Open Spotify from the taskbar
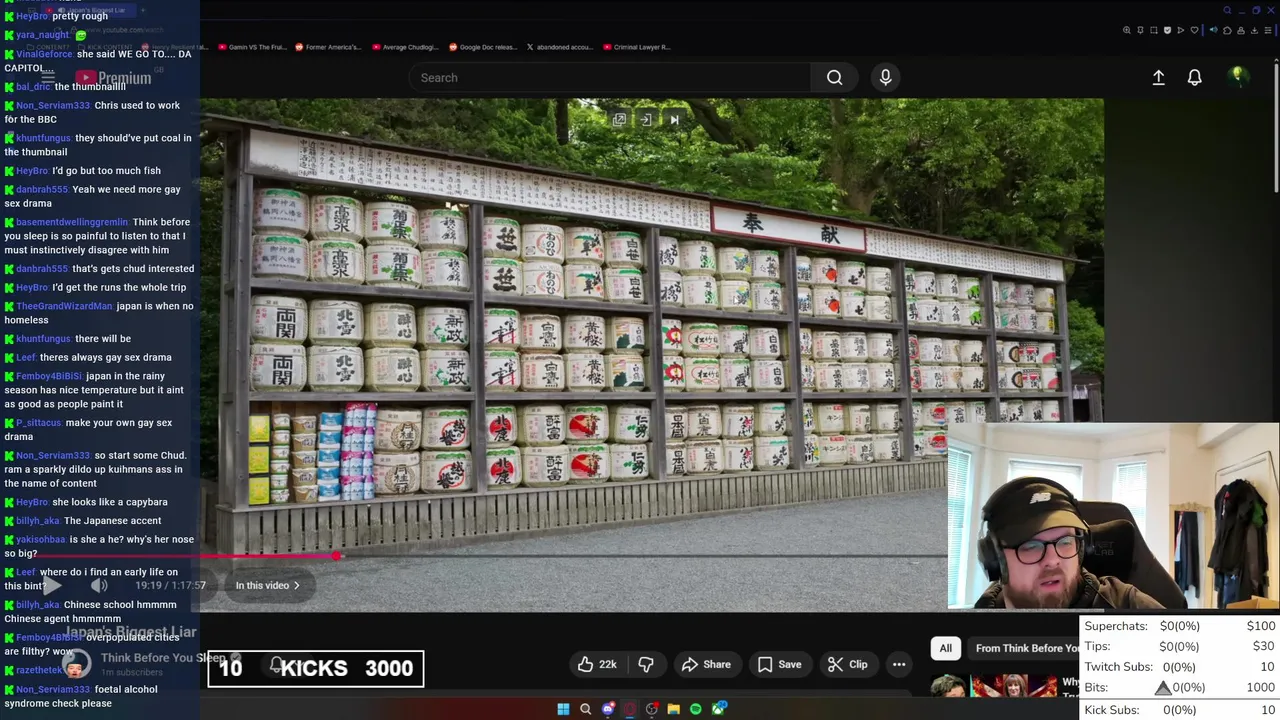 point(695,709)
